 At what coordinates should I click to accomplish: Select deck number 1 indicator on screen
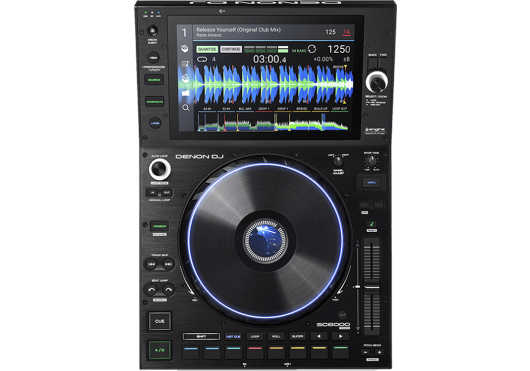tap(184, 33)
